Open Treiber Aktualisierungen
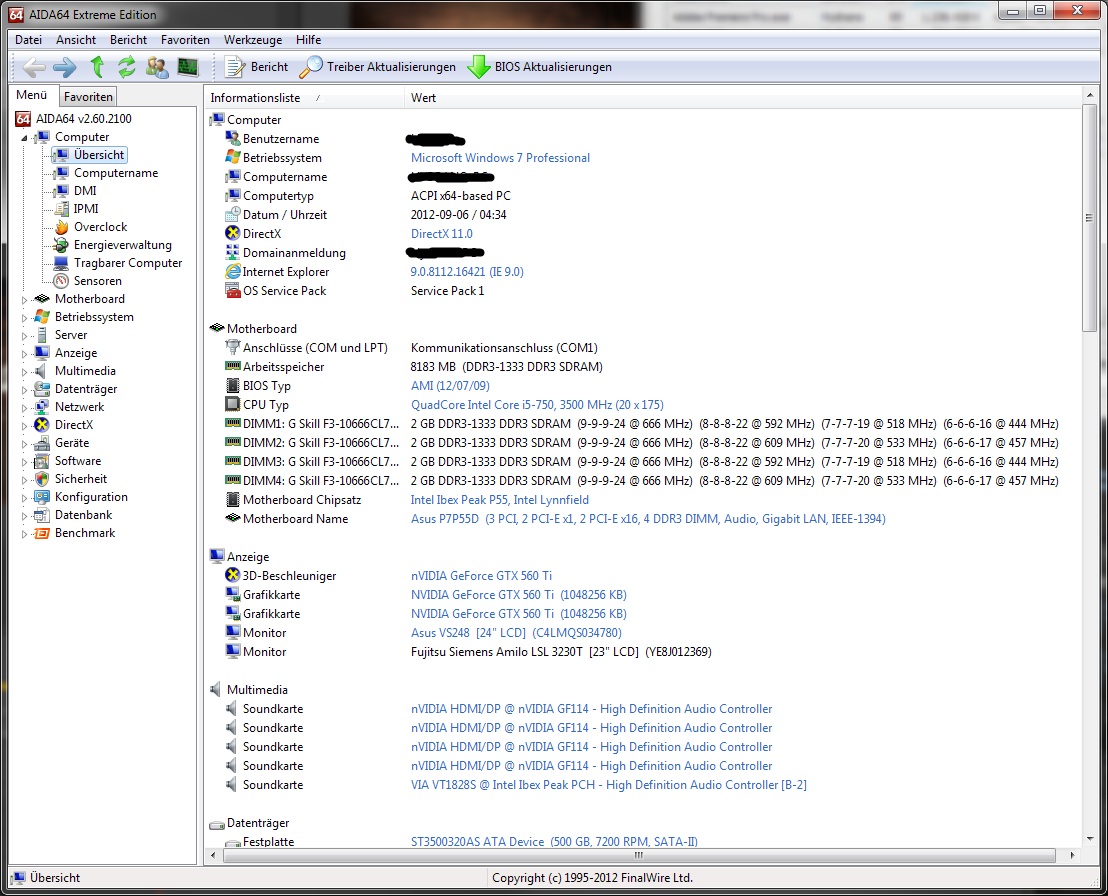 tap(377, 67)
